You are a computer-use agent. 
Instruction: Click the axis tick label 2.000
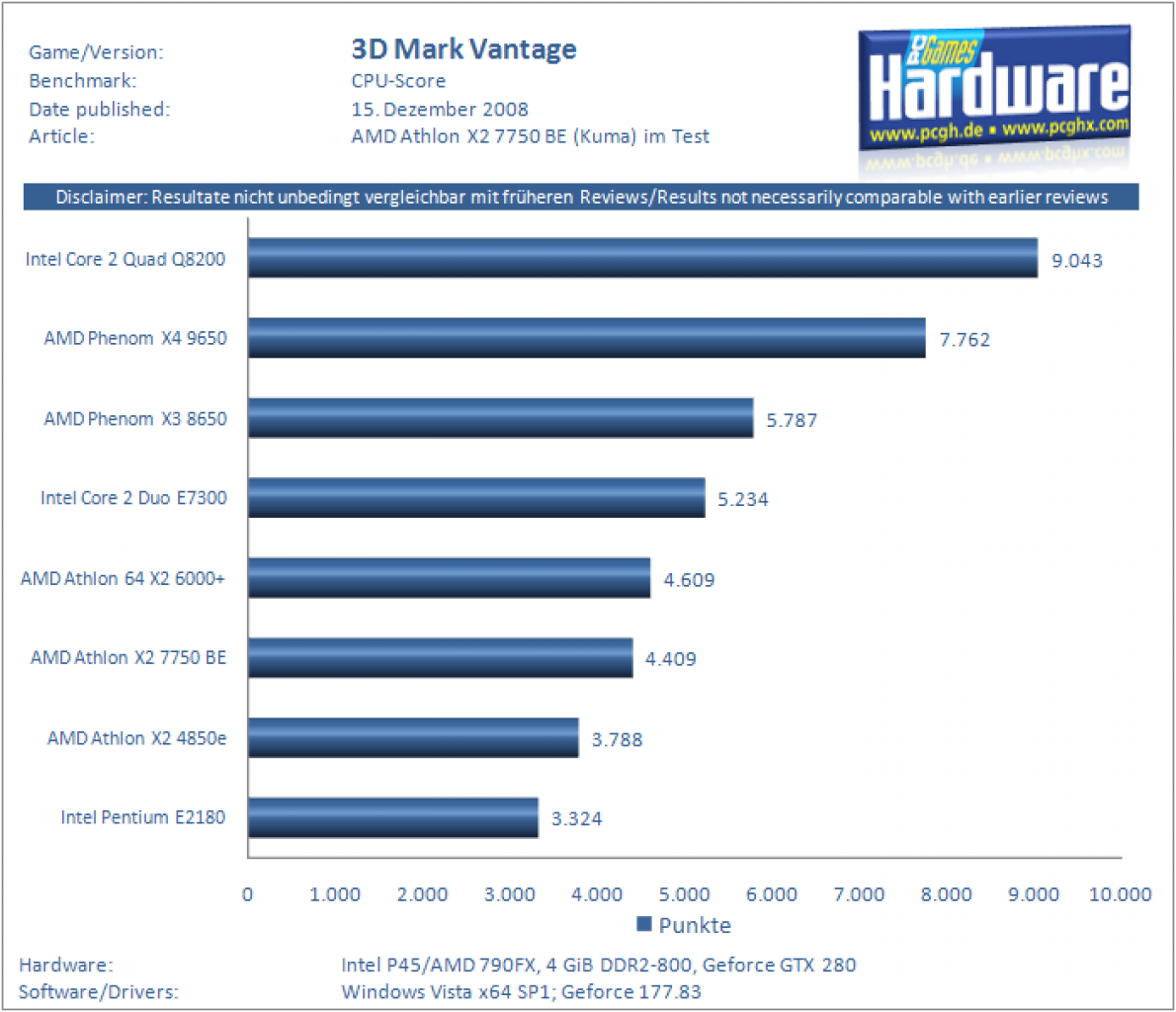coord(422,894)
